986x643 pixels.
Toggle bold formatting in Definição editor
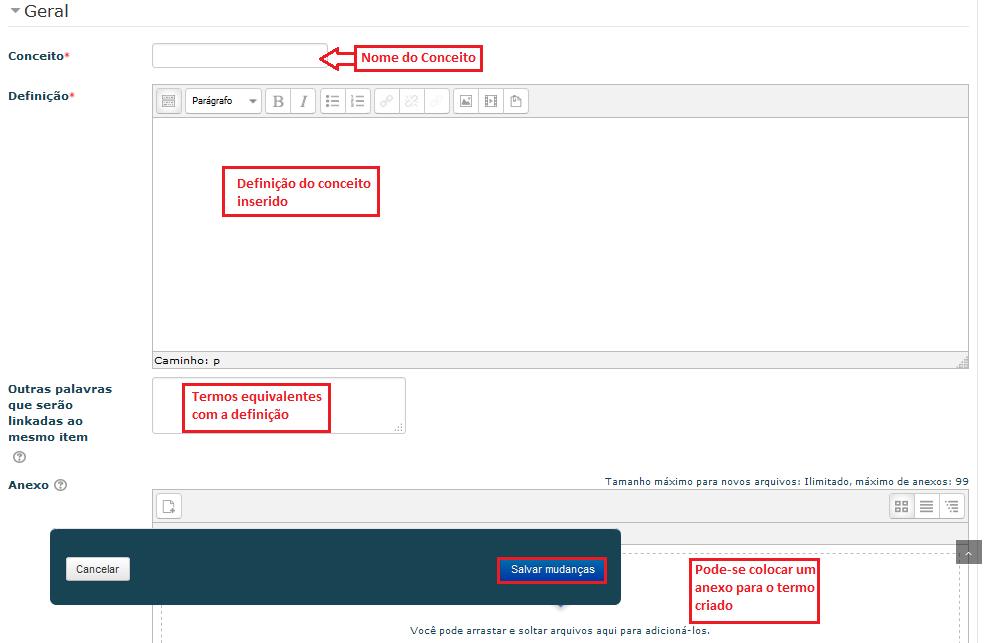point(278,101)
